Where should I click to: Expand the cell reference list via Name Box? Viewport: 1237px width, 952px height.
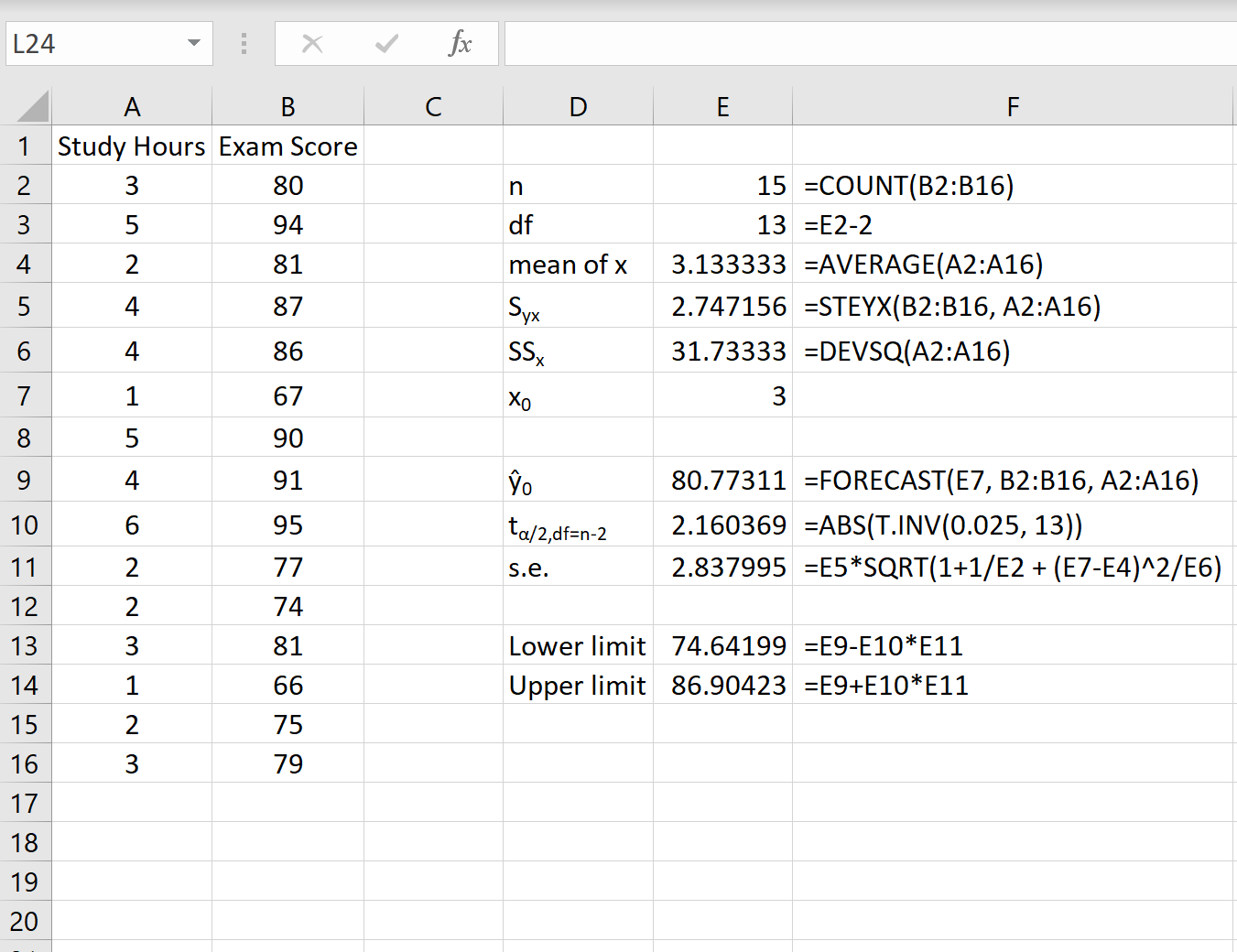click(192, 42)
